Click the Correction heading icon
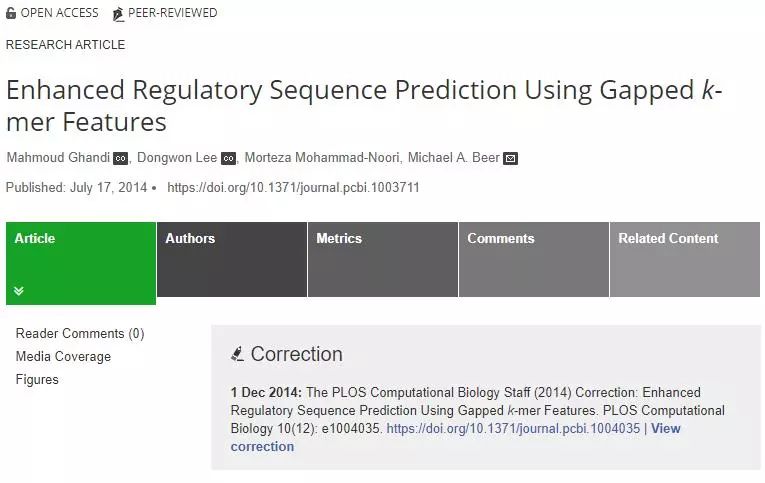 pyautogui.click(x=237, y=354)
